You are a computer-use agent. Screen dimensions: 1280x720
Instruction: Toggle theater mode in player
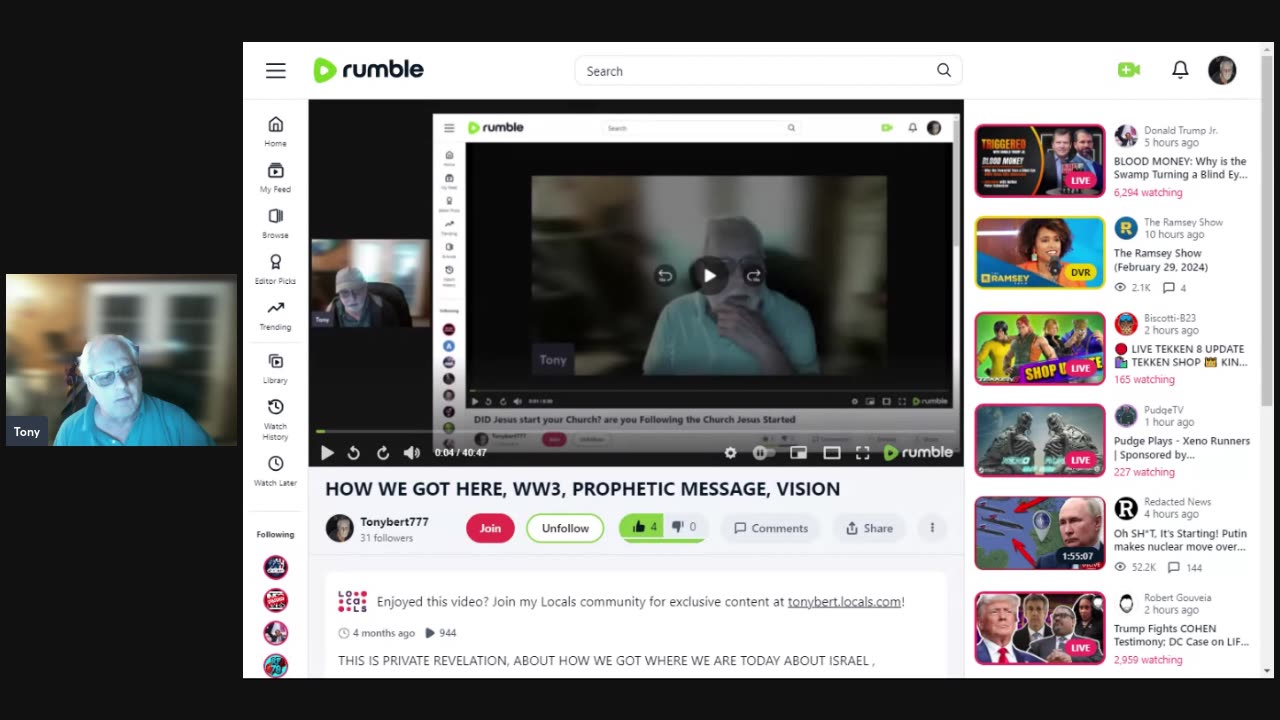(831, 453)
